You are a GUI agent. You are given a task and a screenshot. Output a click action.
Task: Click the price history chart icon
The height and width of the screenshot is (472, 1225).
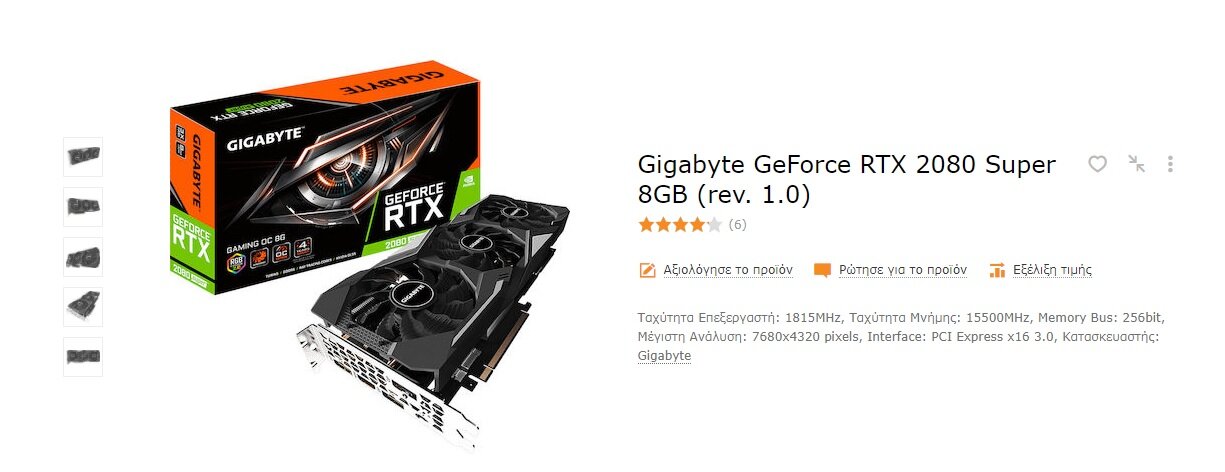coord(996,270)
